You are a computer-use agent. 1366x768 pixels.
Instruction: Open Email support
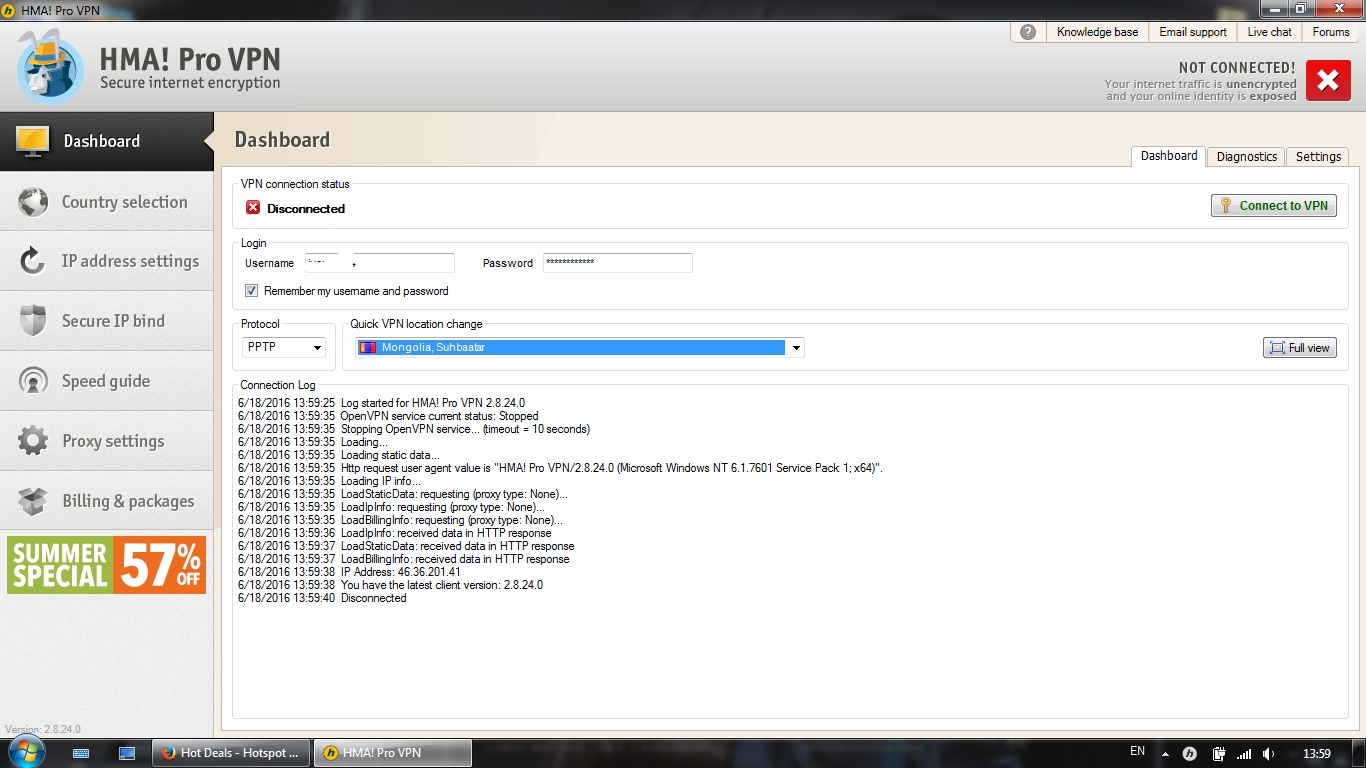click(1193, 32)
